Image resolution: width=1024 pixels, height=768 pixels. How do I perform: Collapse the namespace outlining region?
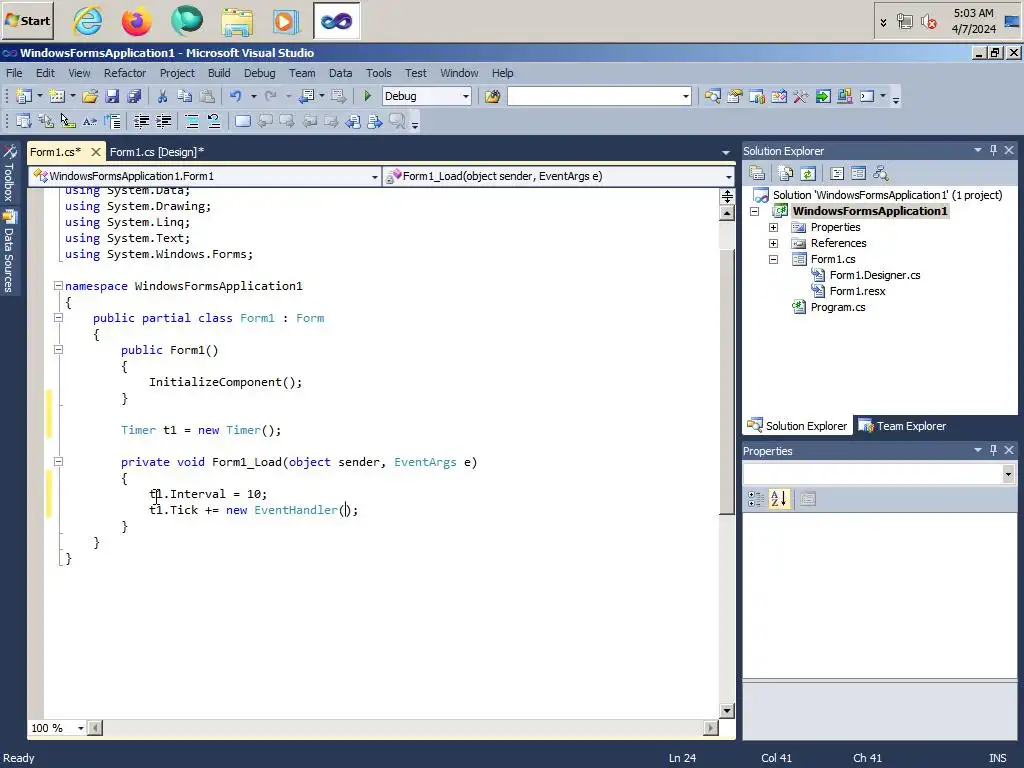58,286
